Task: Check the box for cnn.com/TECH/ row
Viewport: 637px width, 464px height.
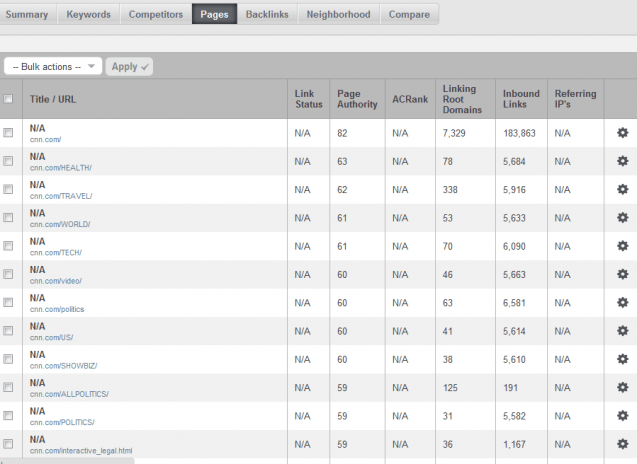Action: coord(8,246)
